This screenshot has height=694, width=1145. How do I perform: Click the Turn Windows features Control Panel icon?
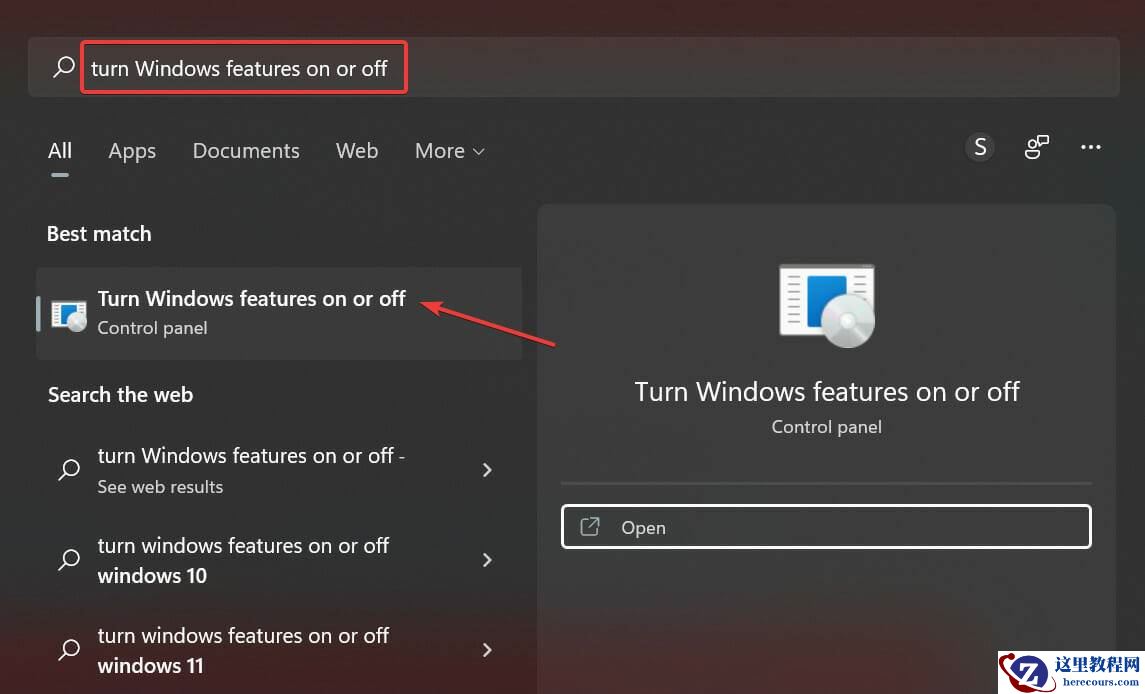67,313
